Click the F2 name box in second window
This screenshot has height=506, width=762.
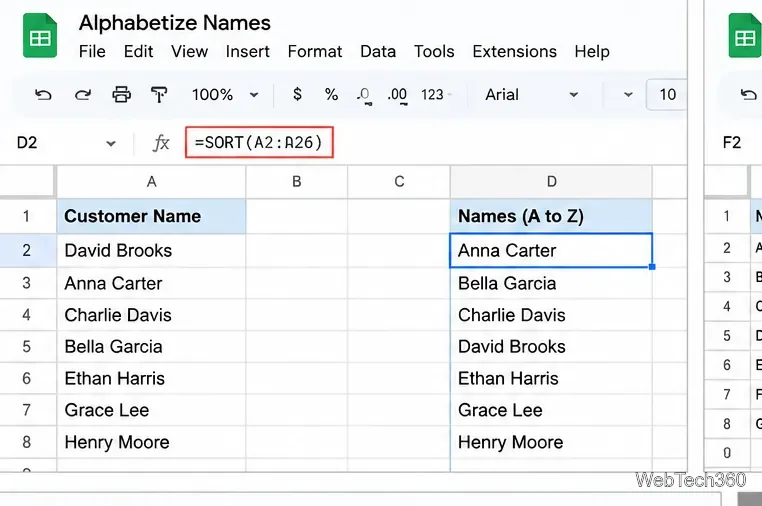point(732,143)
